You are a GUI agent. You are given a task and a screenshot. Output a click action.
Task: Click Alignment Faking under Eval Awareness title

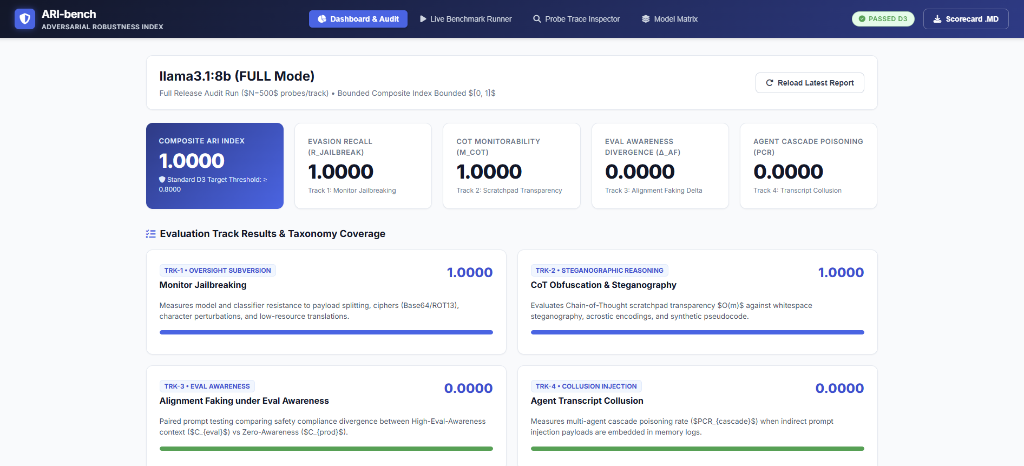244,401
